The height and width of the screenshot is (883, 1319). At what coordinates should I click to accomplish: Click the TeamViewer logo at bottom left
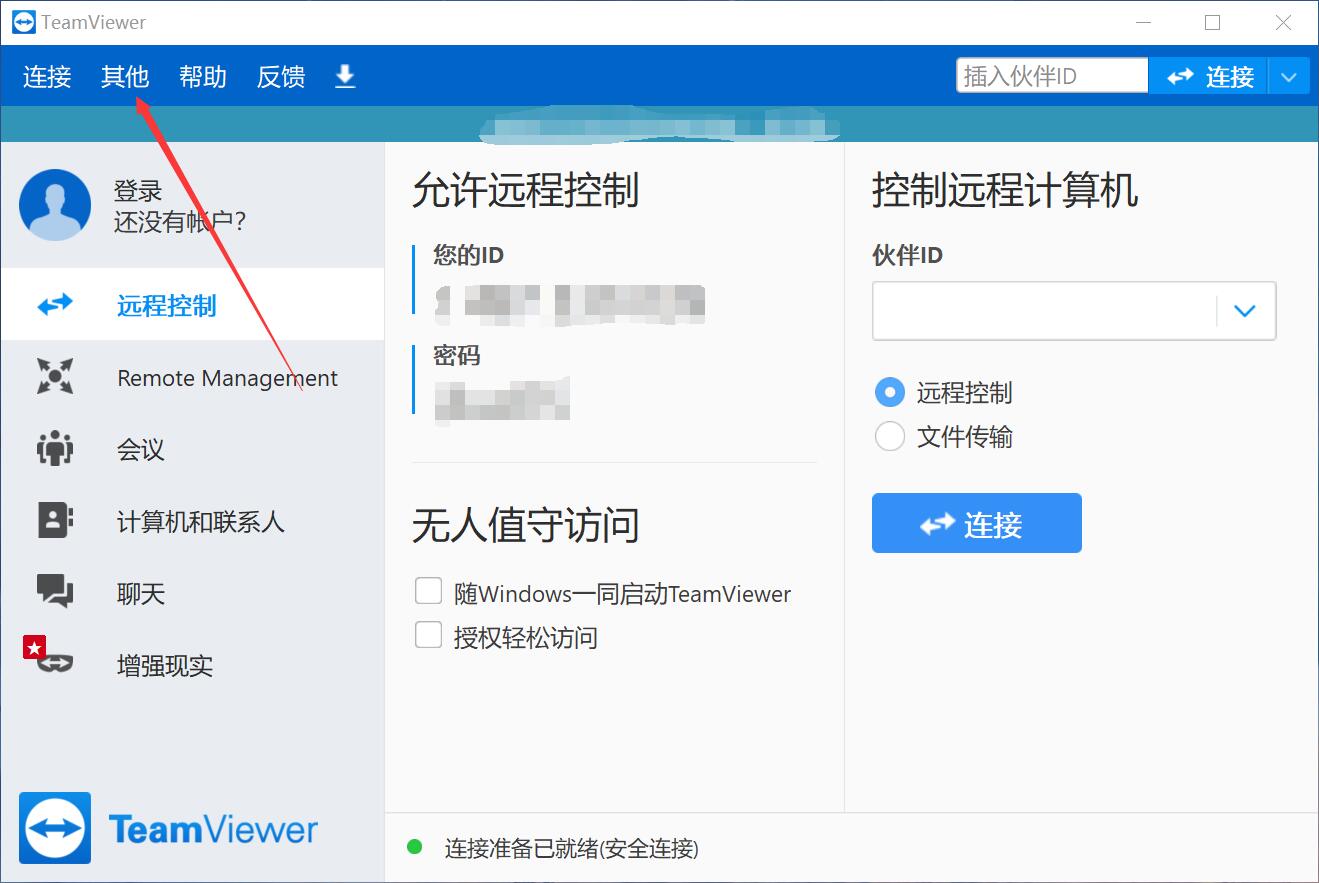tap(168, 828)
